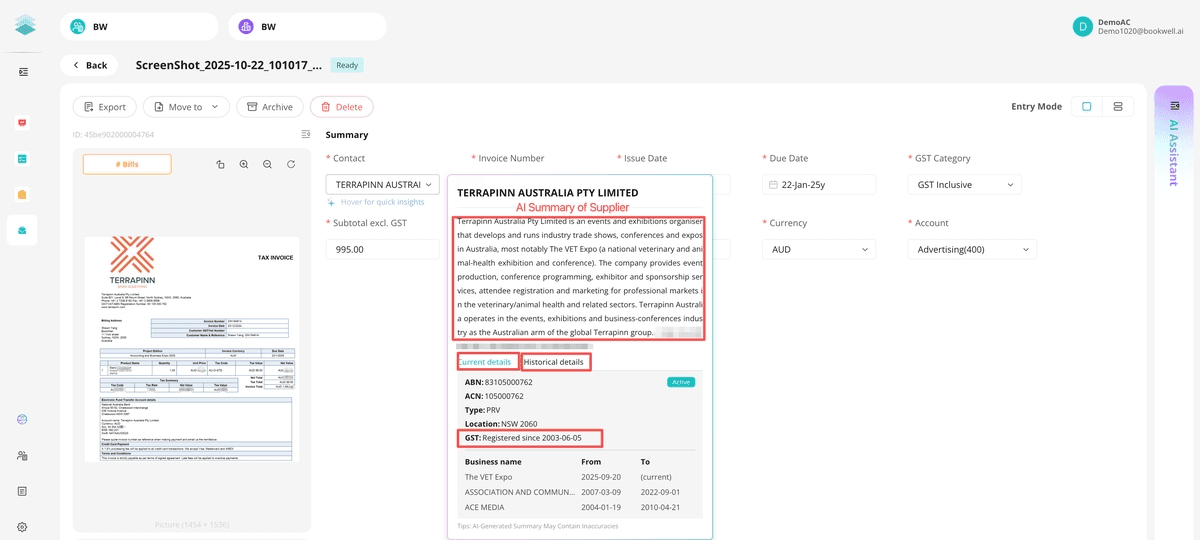Click the sparkle icon next to Hover for quick insights
The image size is (1200, 540).
331,202
